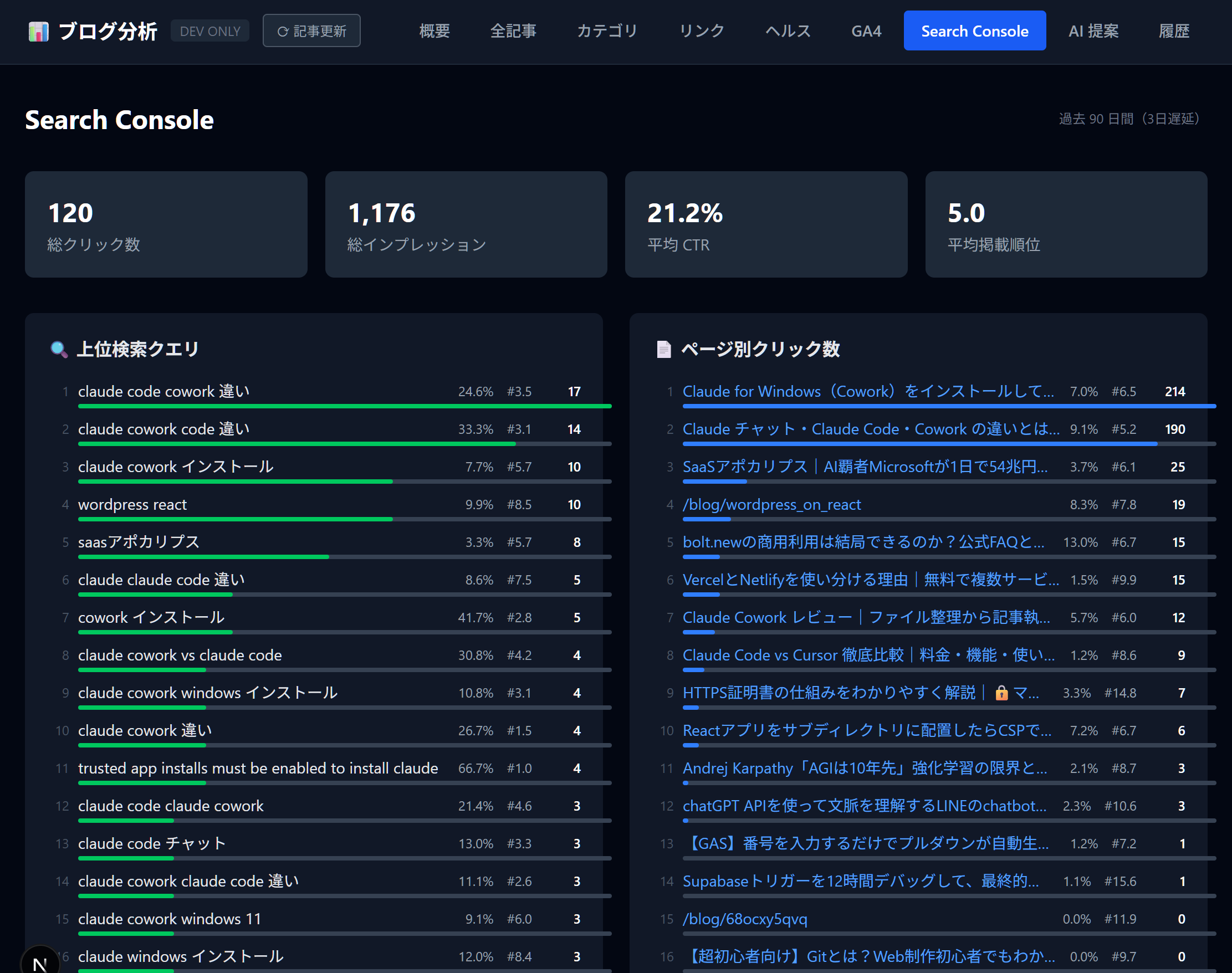Click query 'claude code チャット'

click(x=152, y=843)
